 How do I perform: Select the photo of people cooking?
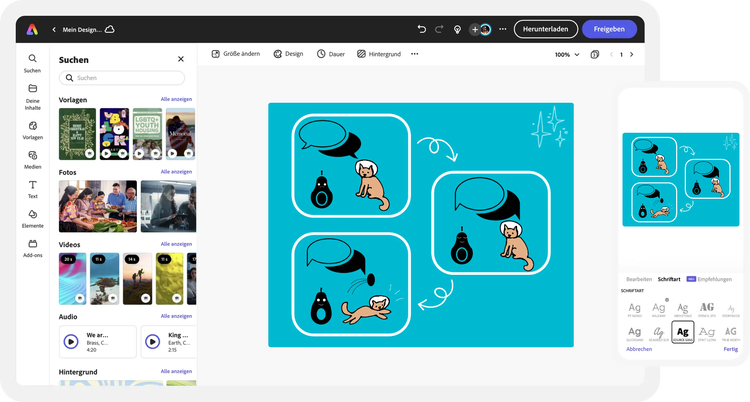98,206
